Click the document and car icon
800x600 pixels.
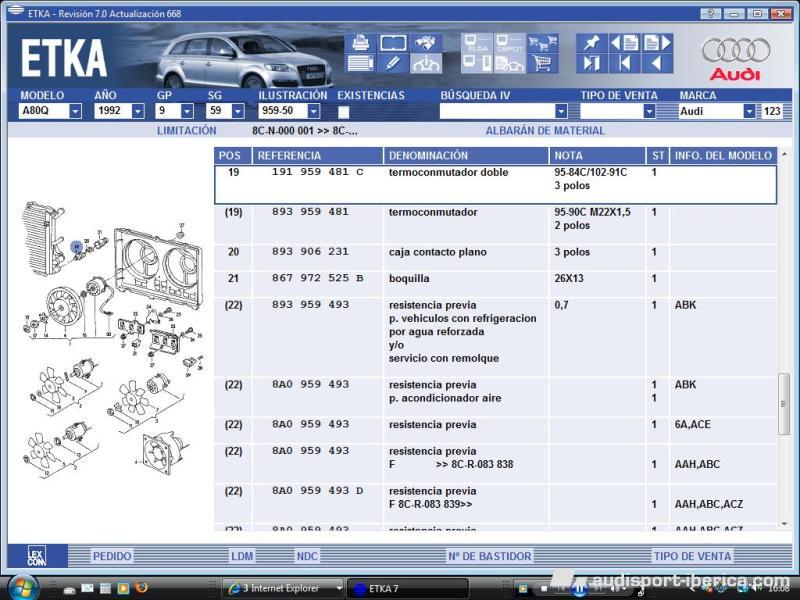tap(509, 63)
